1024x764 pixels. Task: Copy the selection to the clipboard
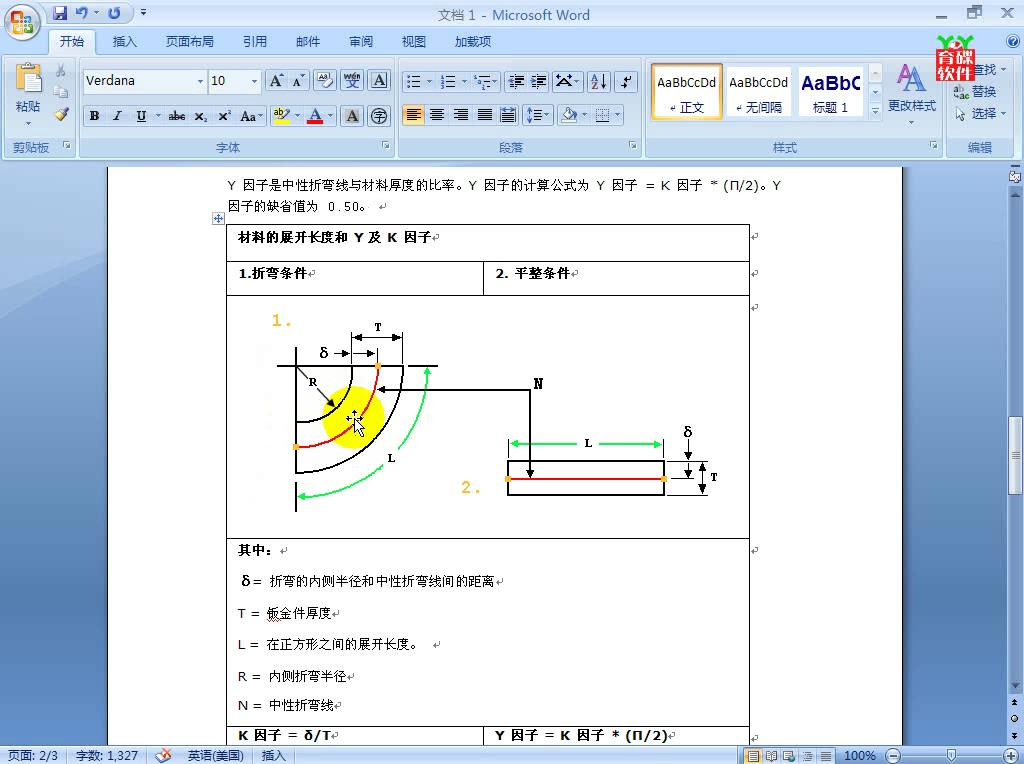[61, 92]
